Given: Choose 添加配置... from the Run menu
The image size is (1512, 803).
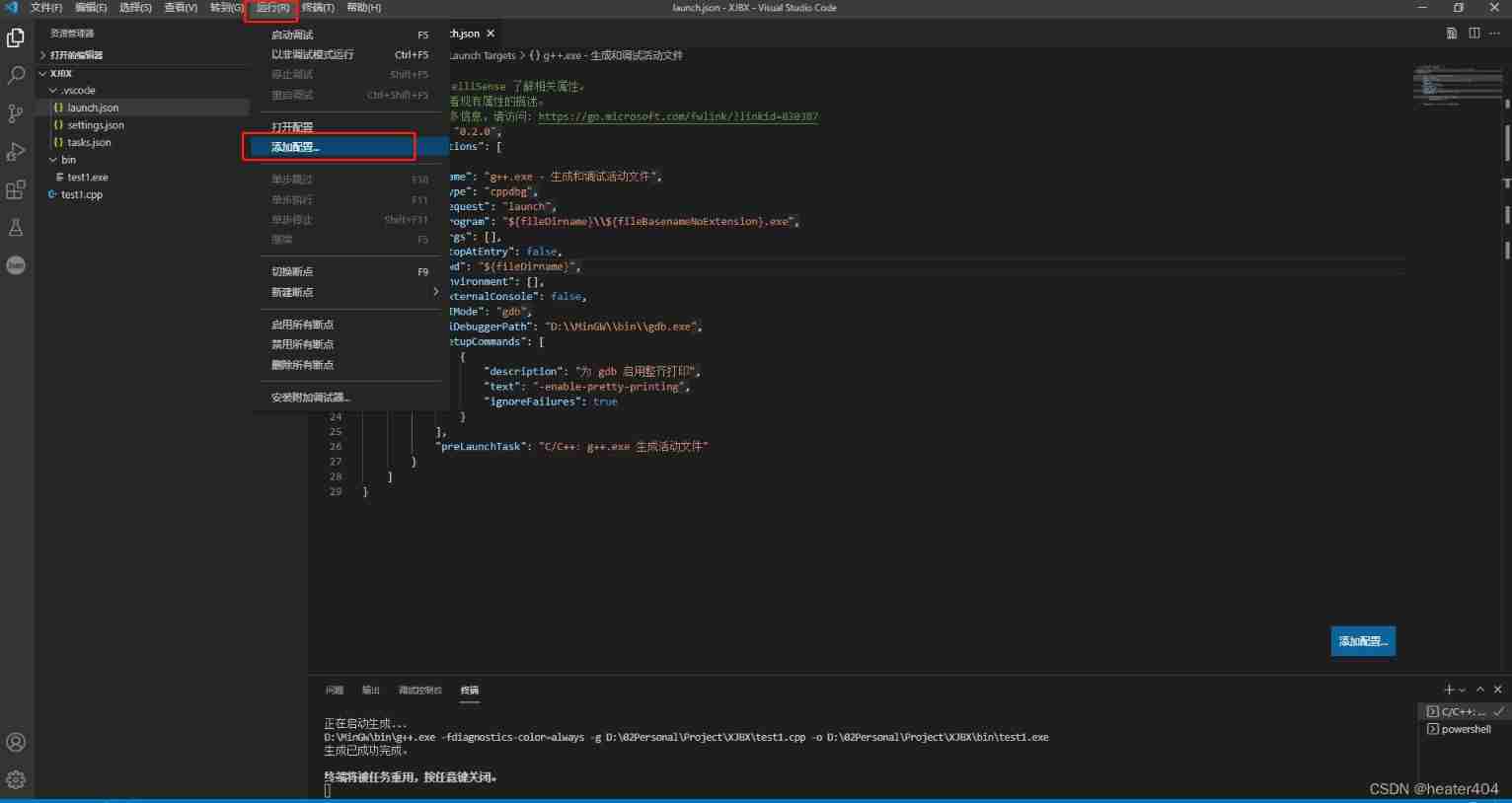Looking at the screenshot, I should (x=348, y=147).
